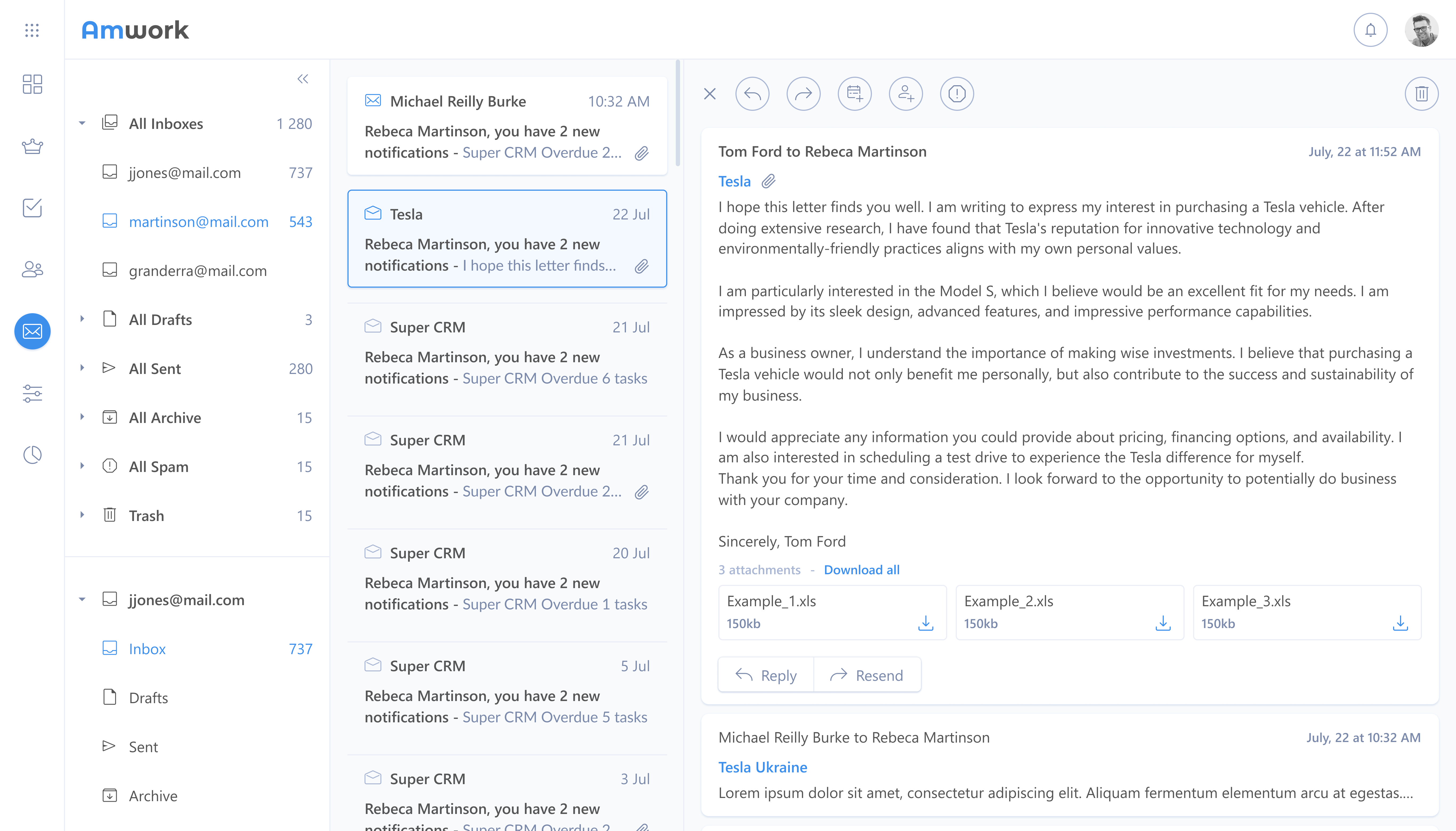This screenshot has height=831, width=1456.
Task: Mark as spam using exclamation icon
Action: point(956,93)
